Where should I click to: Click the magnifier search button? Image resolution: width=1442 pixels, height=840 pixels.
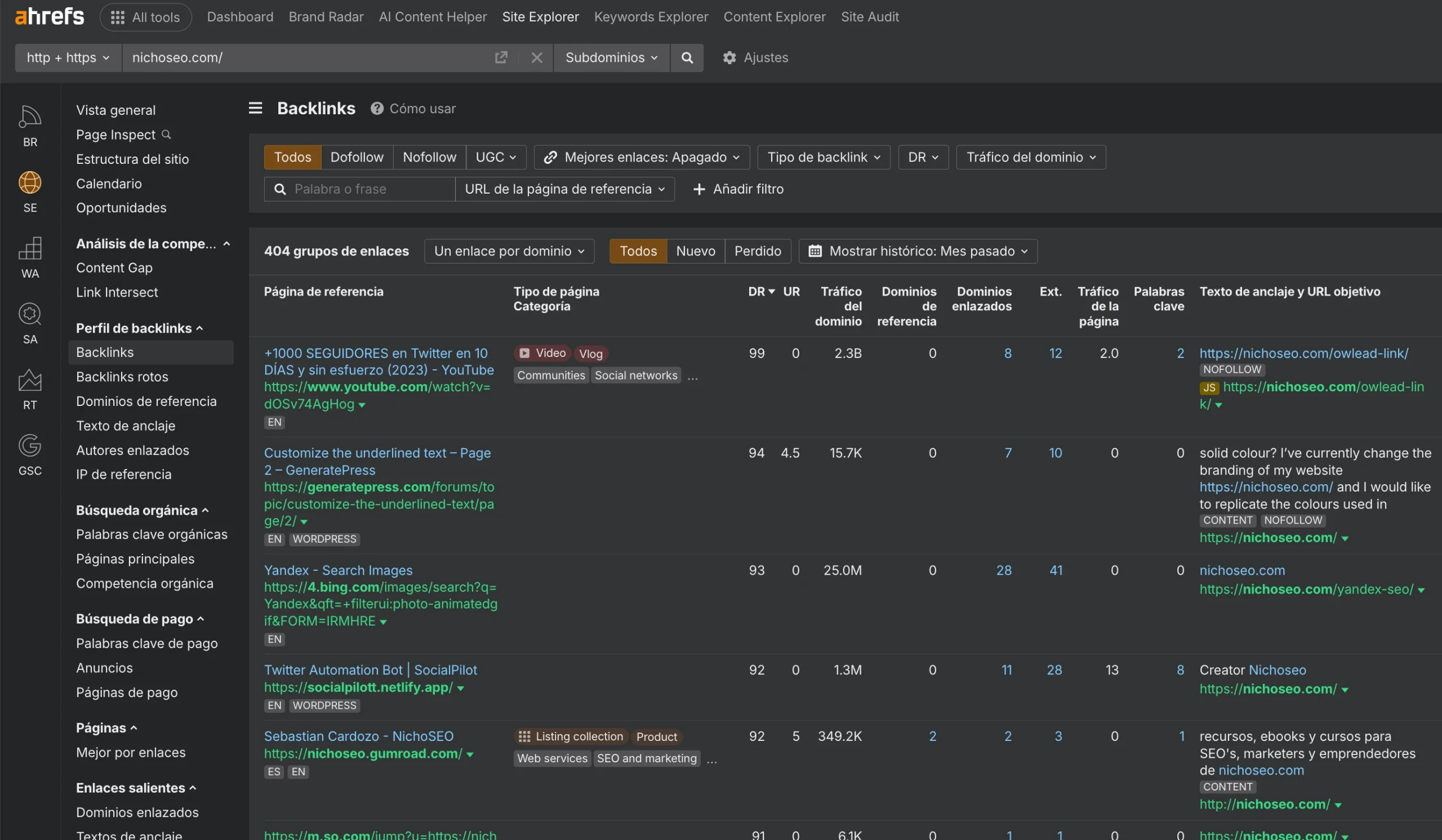pos(687,57)
